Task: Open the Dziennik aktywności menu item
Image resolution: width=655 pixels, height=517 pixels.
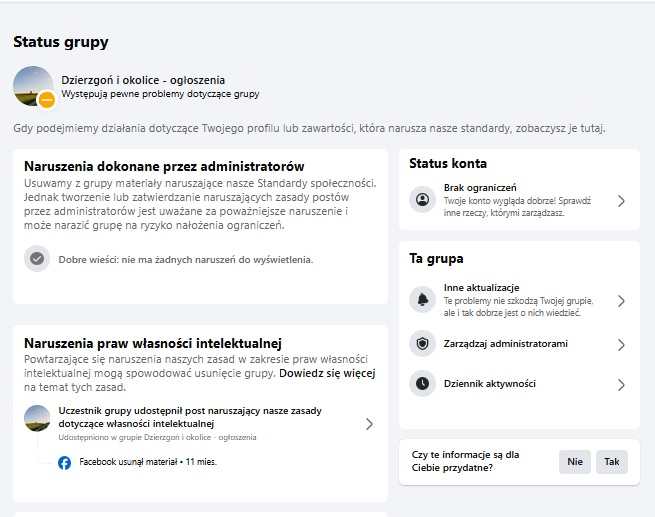Action: point(519,384)
